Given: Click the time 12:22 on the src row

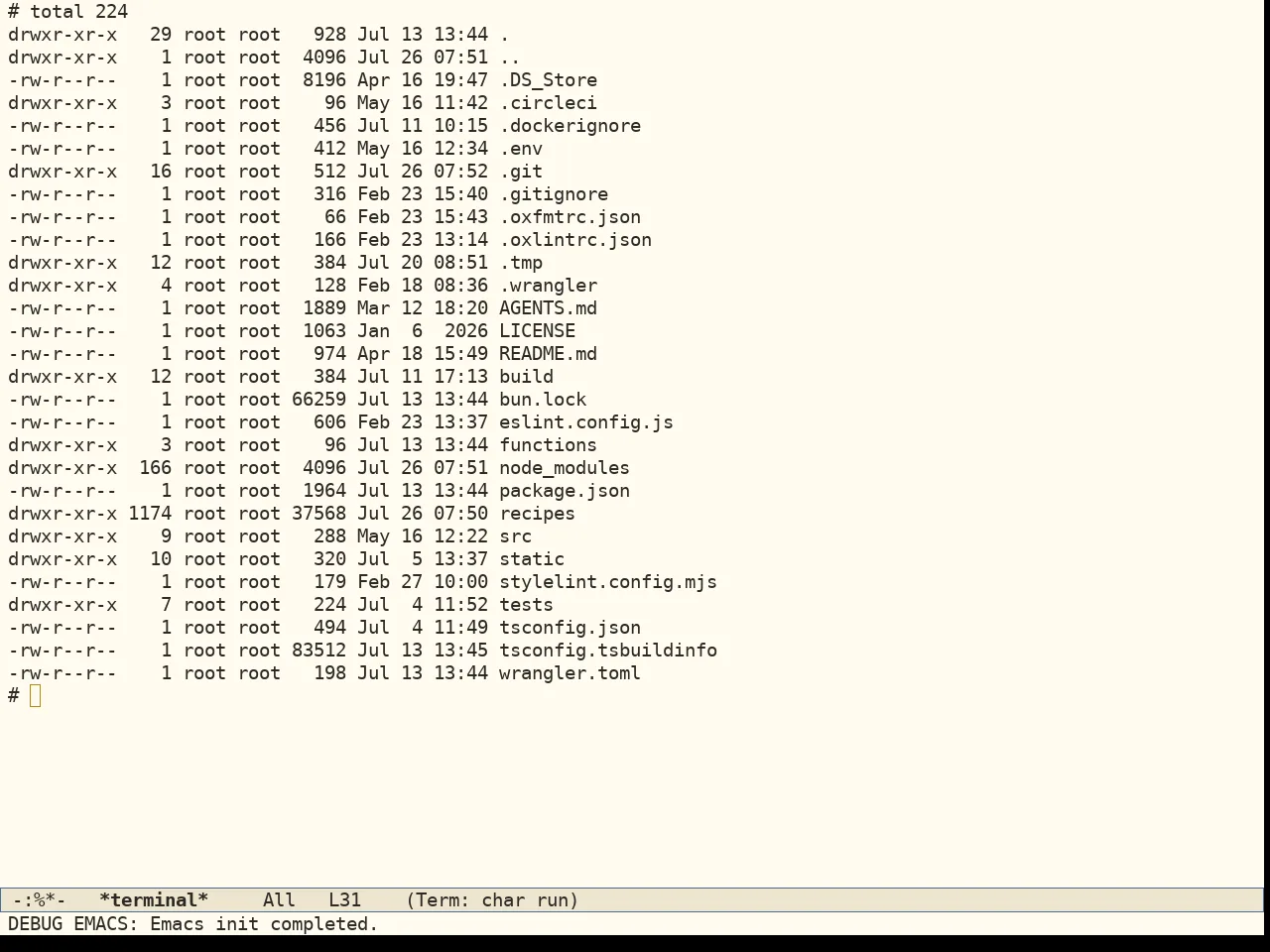Looking at the screenshot, I should (x=460, y=536).
